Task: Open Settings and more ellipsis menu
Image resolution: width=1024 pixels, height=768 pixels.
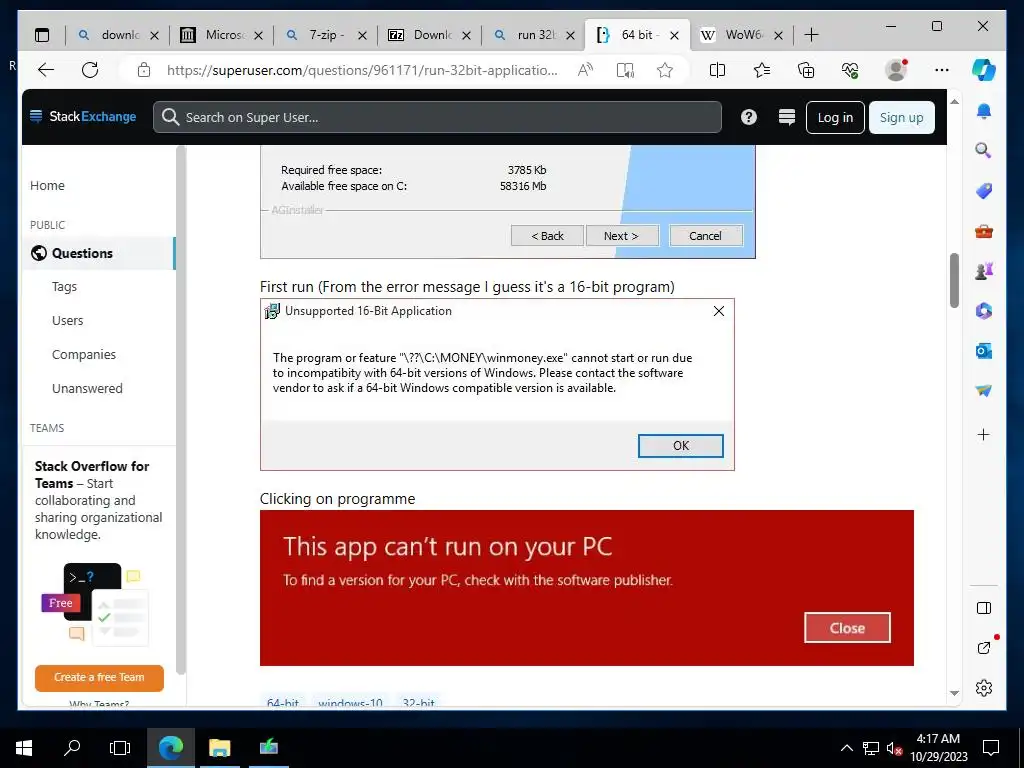Action: [x=942, y=70]
